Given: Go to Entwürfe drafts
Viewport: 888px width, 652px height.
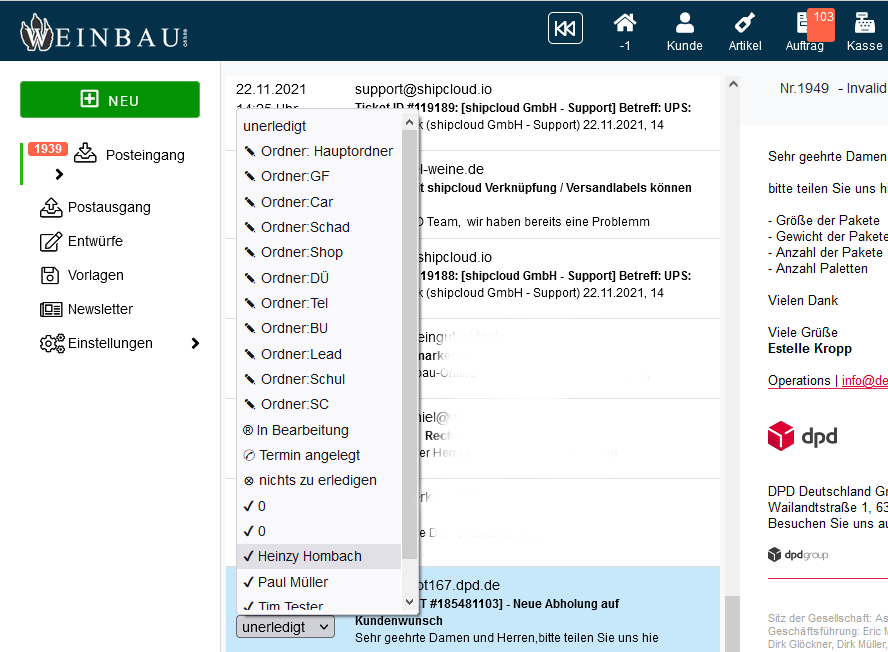Looking at the screenshot, I should [95, 241].
